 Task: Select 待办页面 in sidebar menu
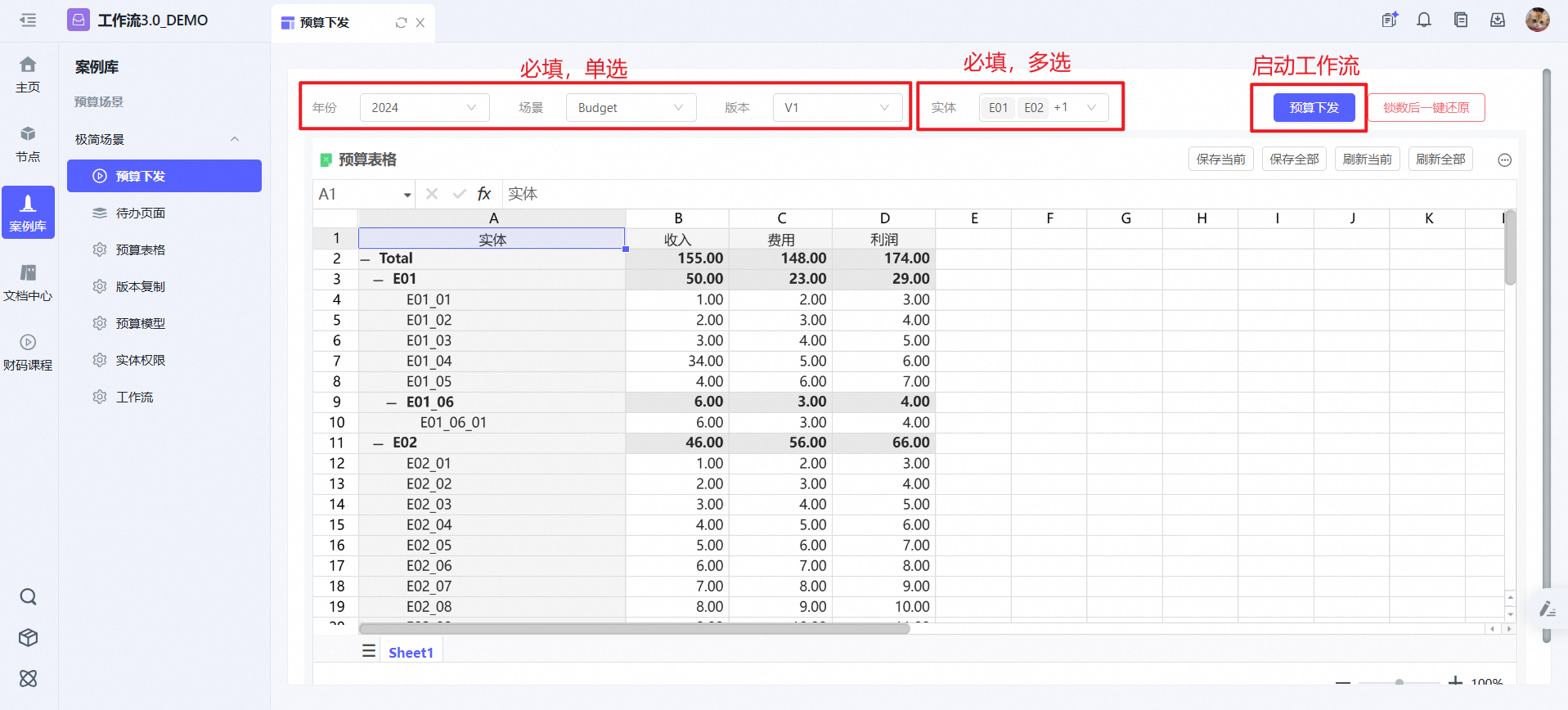point(140,213)
